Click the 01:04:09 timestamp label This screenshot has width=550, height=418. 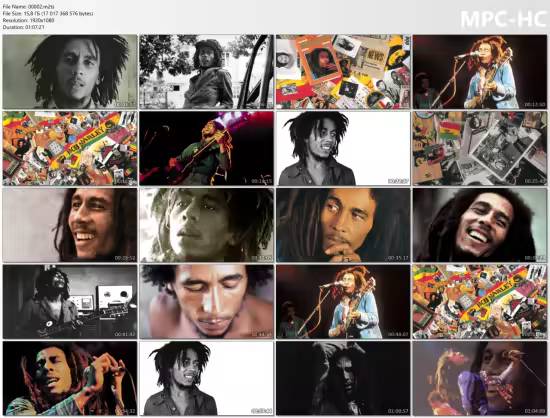tap(535, 411)
